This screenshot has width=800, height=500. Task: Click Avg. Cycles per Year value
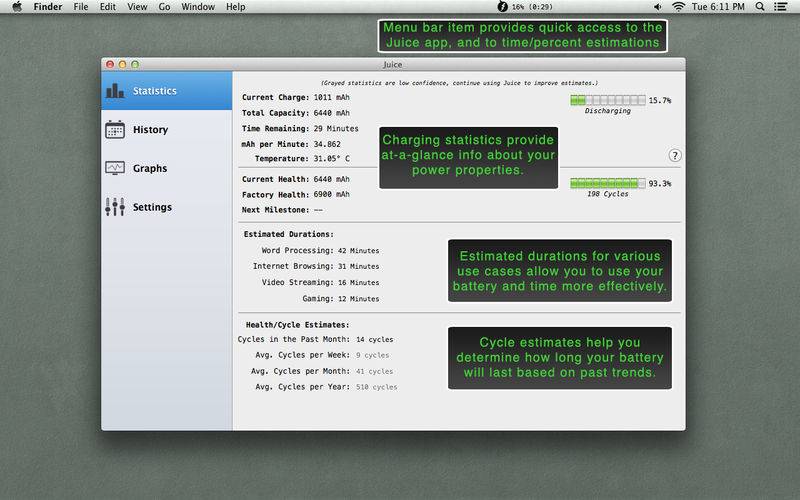(377, 387)
